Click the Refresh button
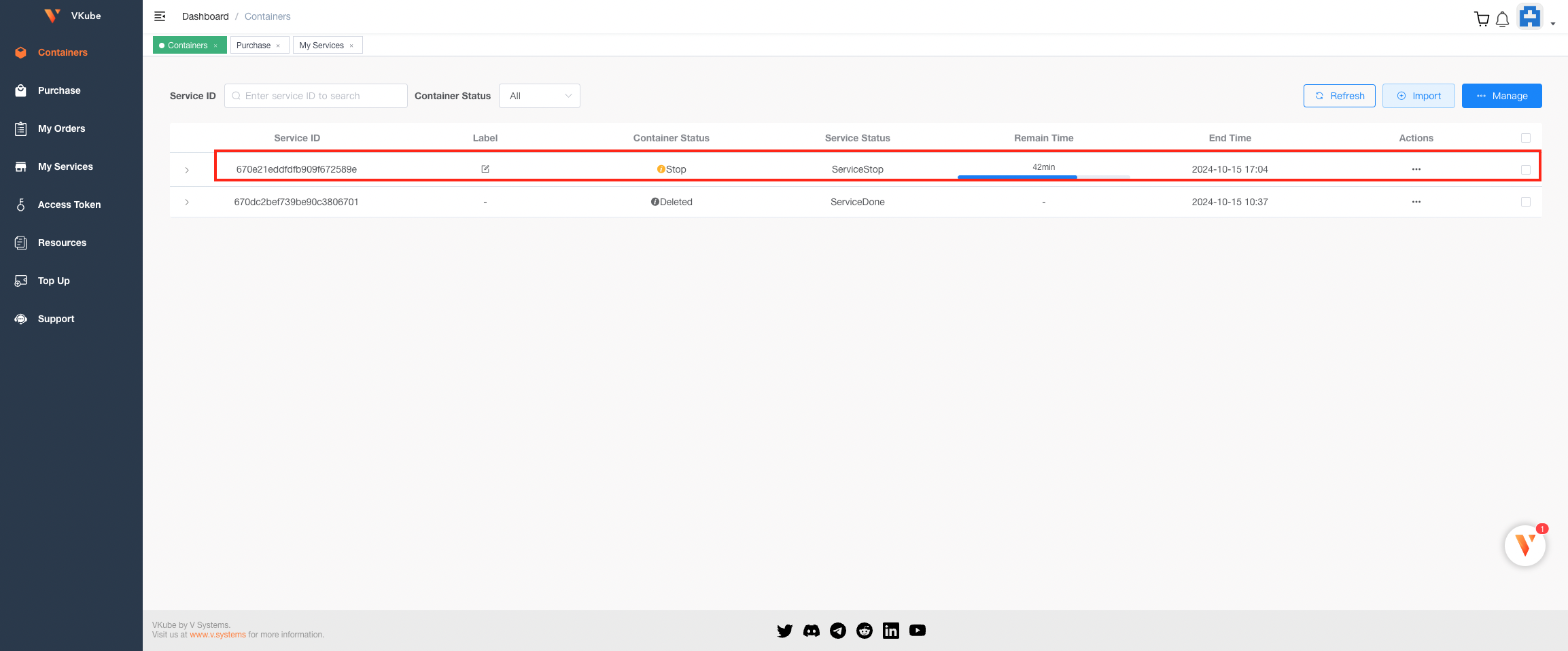Image resolution: width=1568 pixels, height=651 pixels. (1340, 96)
